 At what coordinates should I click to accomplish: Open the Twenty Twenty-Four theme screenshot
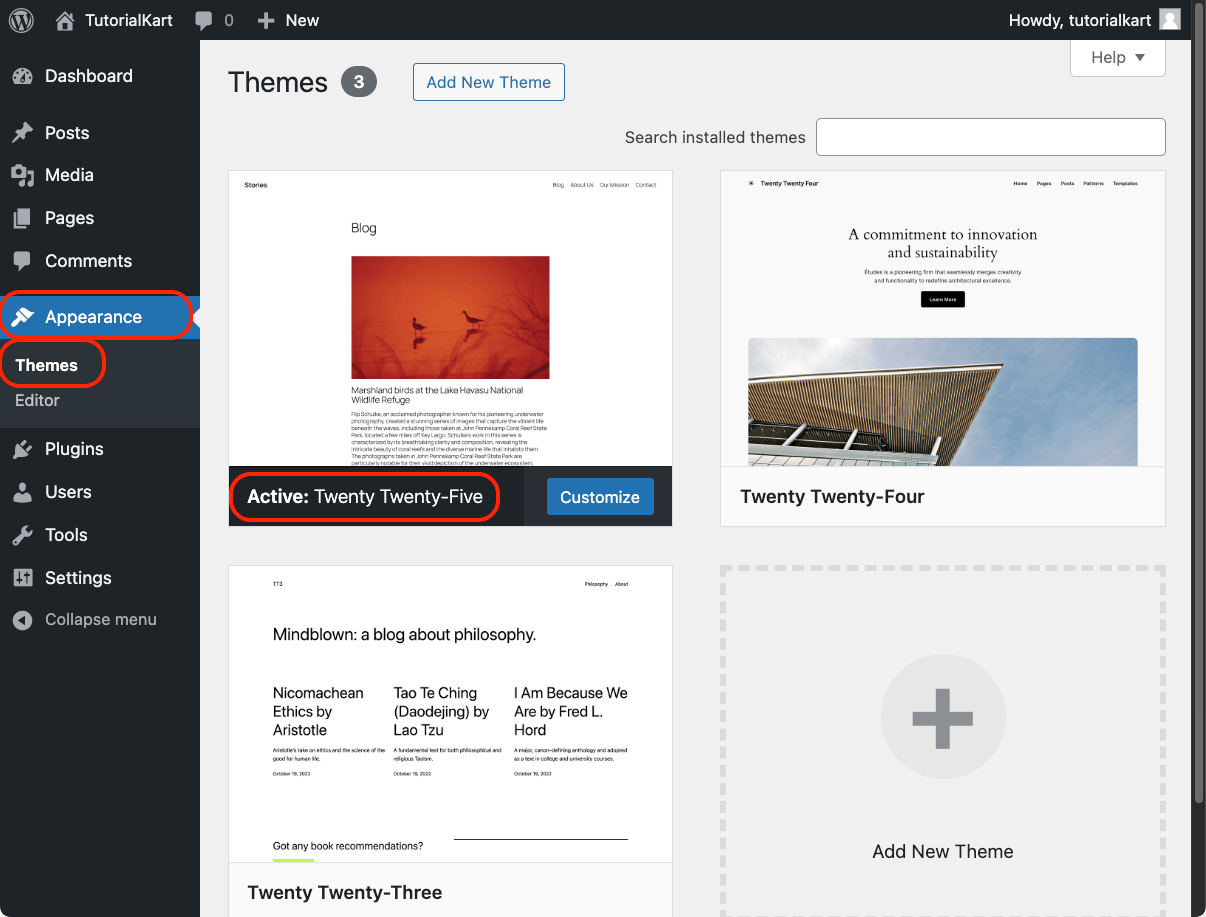pos(943,319)
